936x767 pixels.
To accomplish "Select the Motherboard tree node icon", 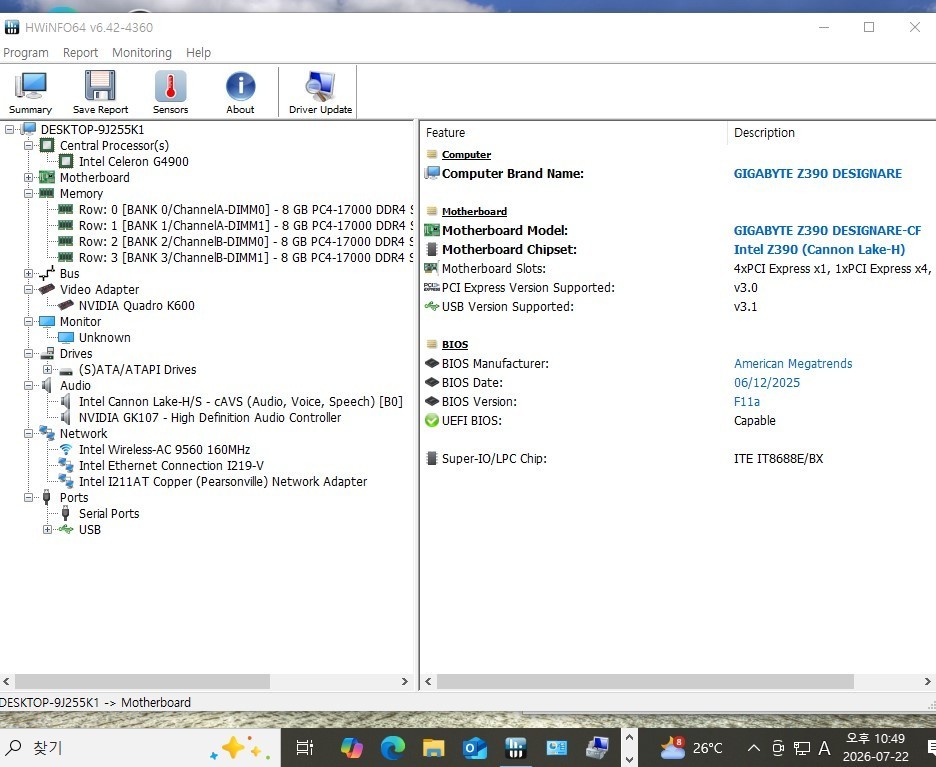I will [x=47, y=177].
